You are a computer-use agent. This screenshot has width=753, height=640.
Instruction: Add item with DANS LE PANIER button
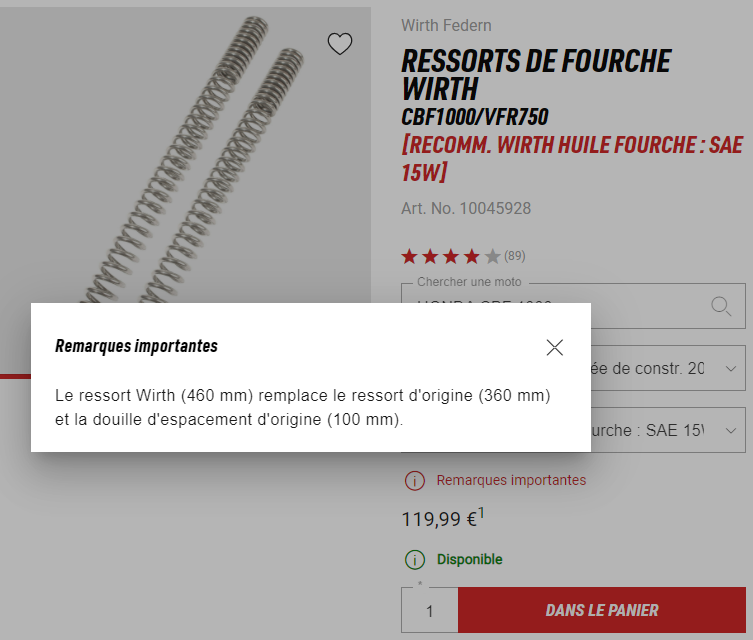click(602, 610)
